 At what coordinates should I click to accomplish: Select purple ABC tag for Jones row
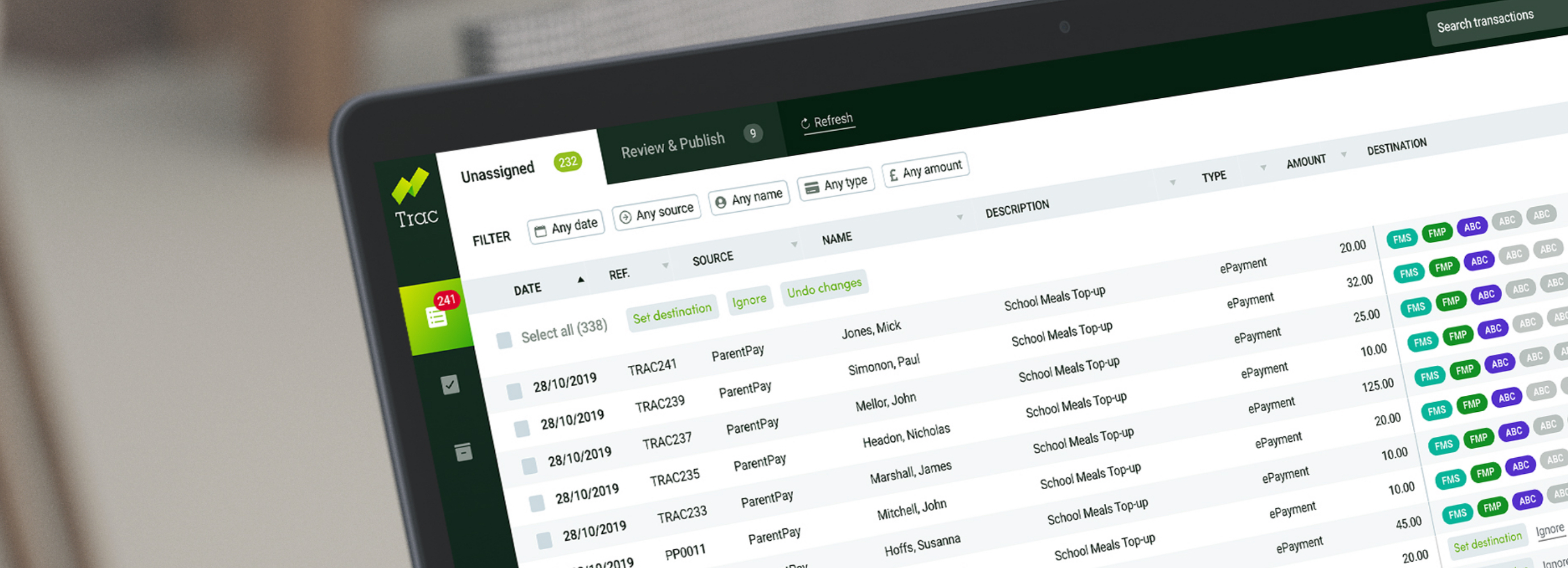click(x=1472, y=227)
